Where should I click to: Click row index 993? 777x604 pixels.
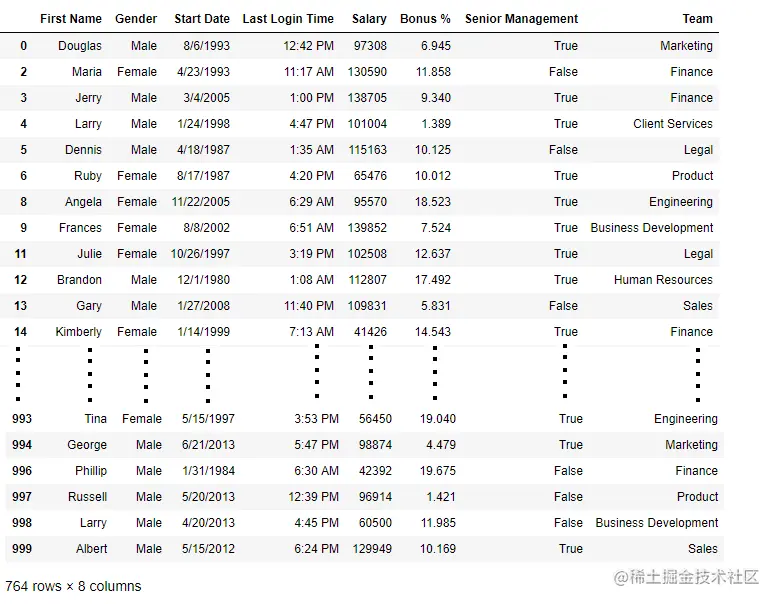click(22, 419)
